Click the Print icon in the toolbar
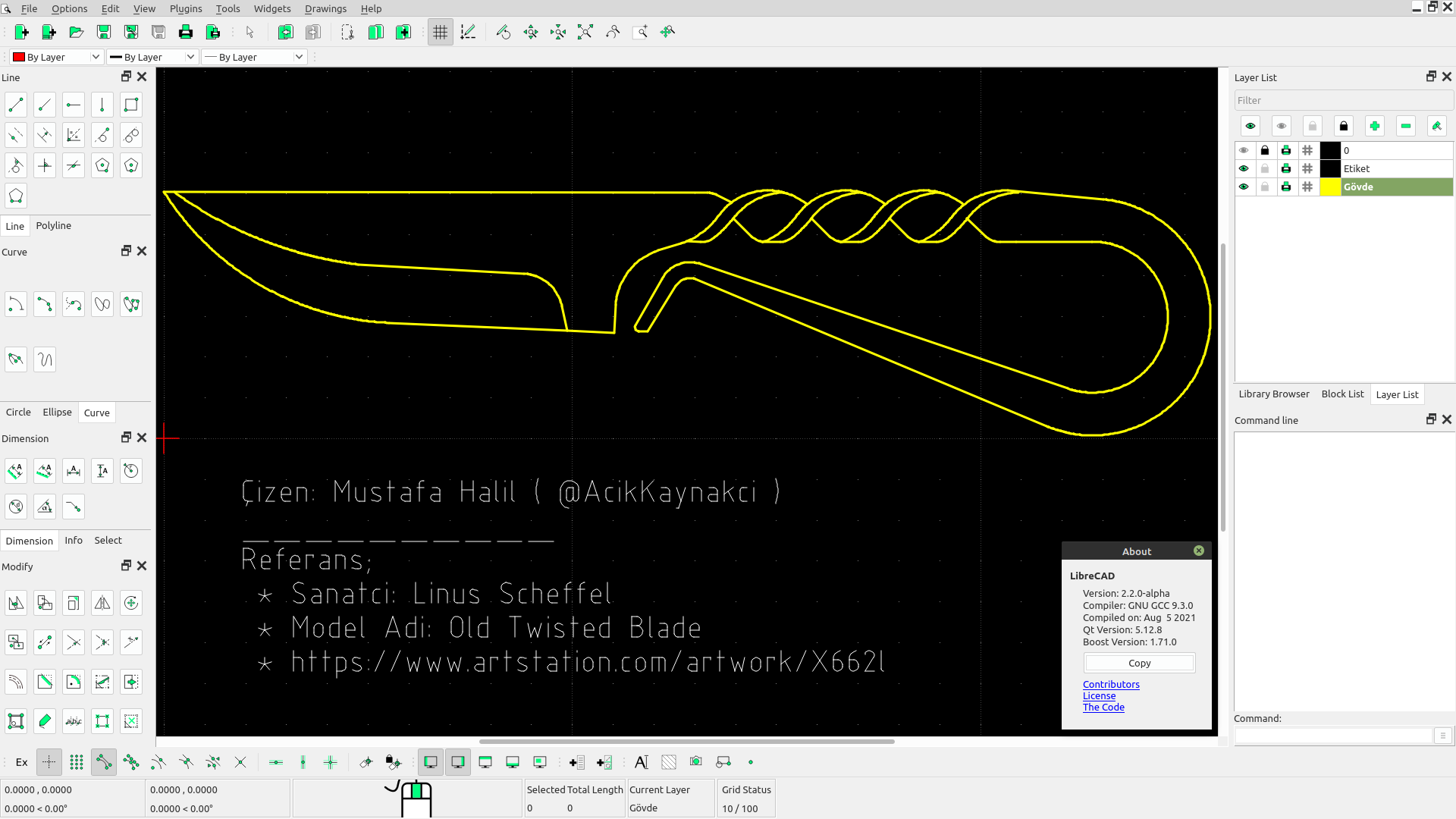This screenshot has height=819, width=1456. (185, 32)
